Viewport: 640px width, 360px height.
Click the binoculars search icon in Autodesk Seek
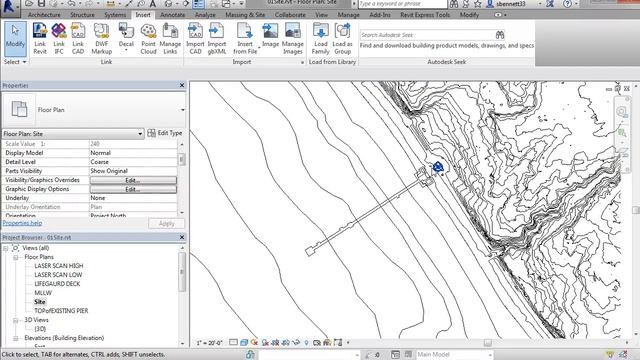tap(500, 35)
